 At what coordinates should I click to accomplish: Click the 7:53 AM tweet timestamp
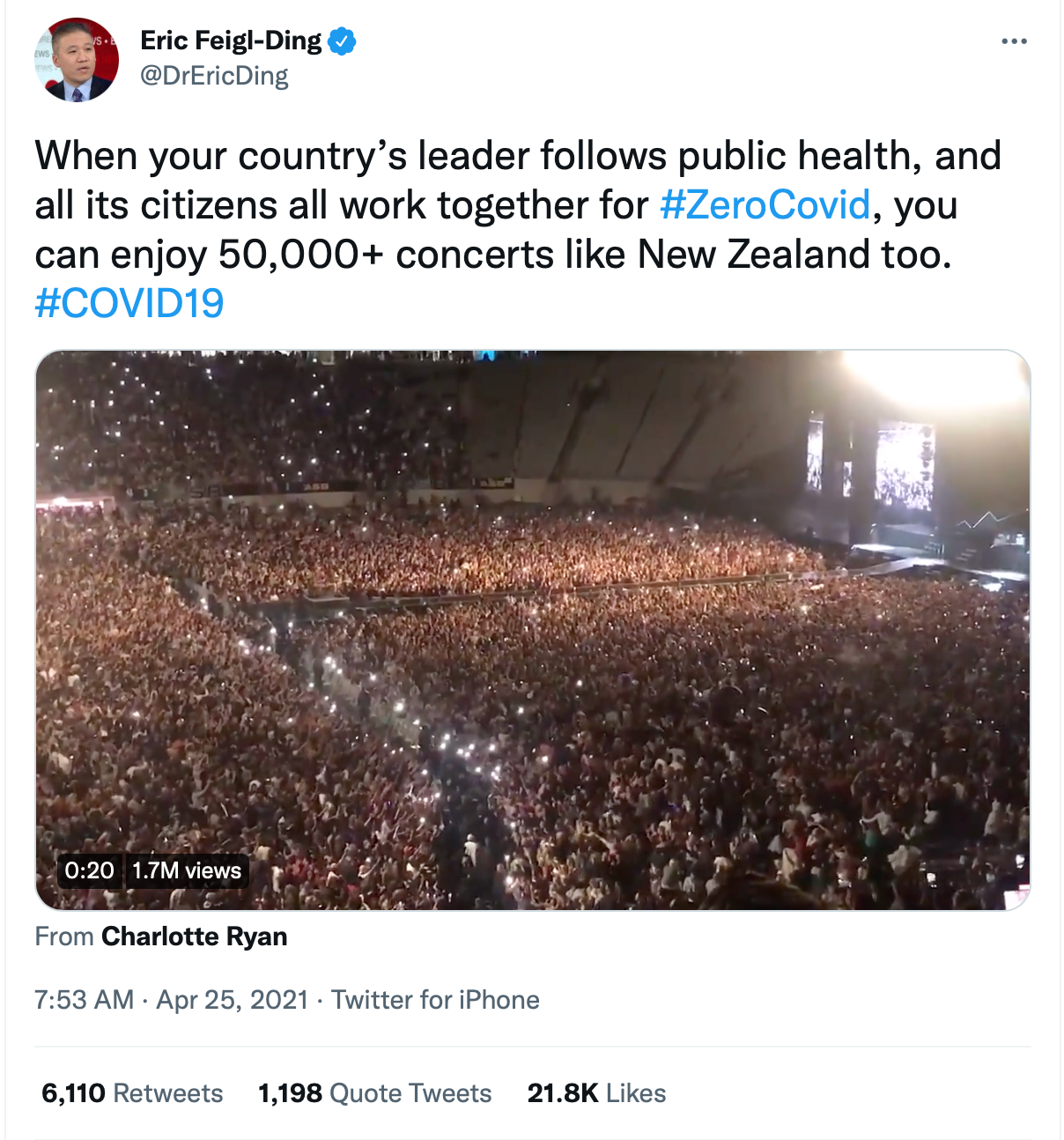(85, 1000)
